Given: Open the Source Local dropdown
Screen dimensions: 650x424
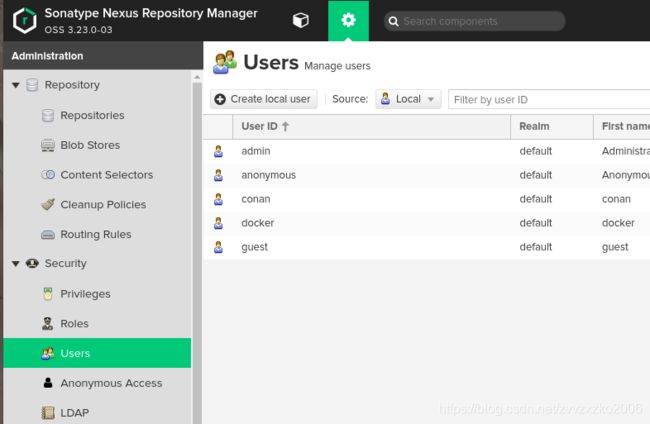Looking at the screenshot, I should (408, 99).
